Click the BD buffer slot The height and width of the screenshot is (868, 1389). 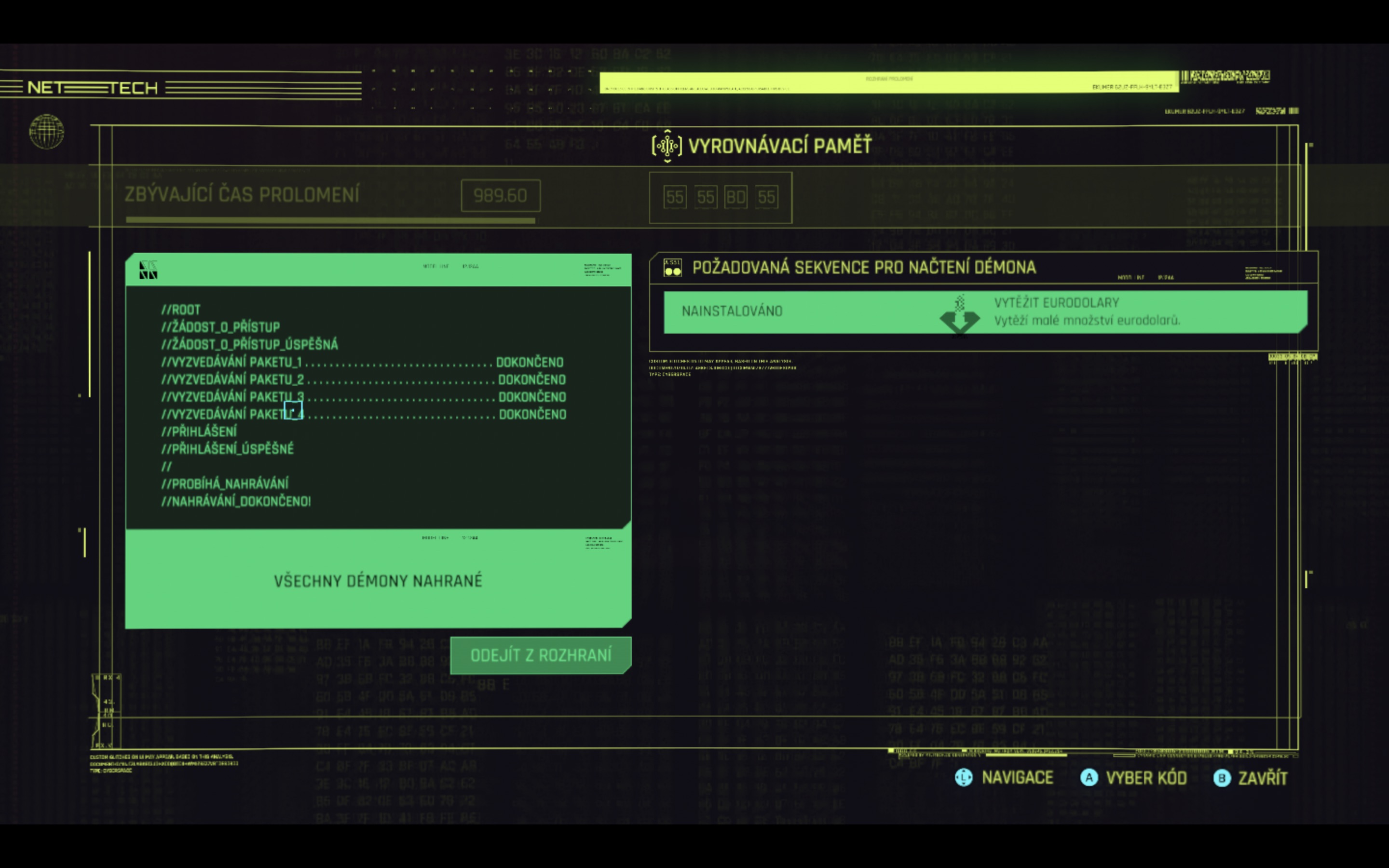click(736, 198)
